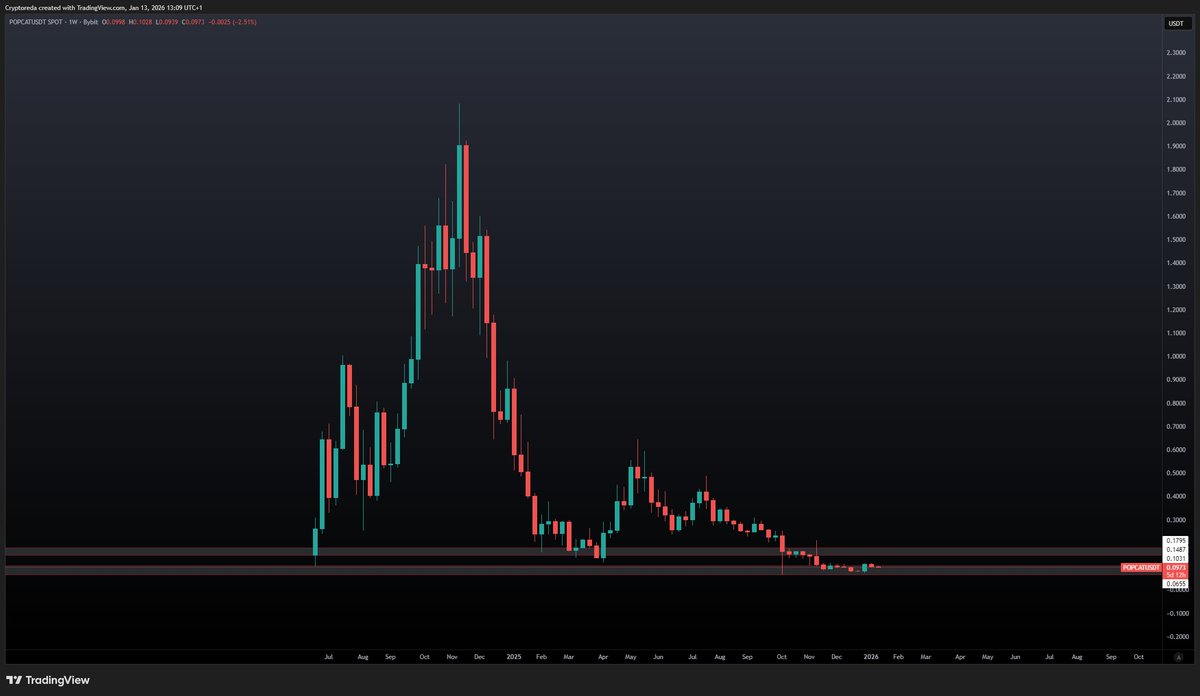This screenshot has width=1200, height=696.
Task: Click the change value −0.0025 (−2.51%)
Action: click(x=232, y=22)
